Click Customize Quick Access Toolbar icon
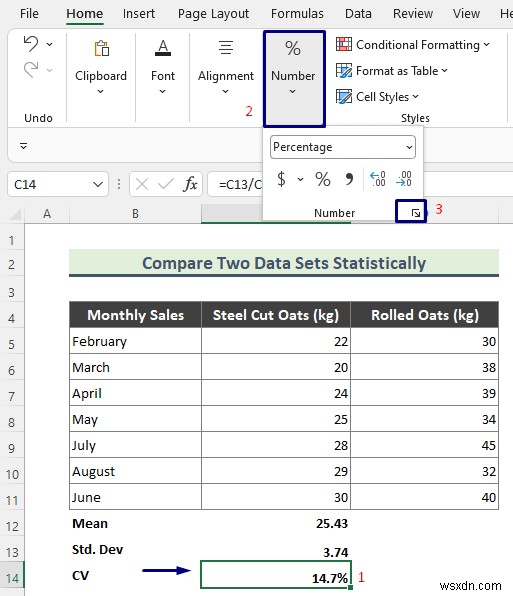The height and width of the screenshot is (596, 513). 24,146
